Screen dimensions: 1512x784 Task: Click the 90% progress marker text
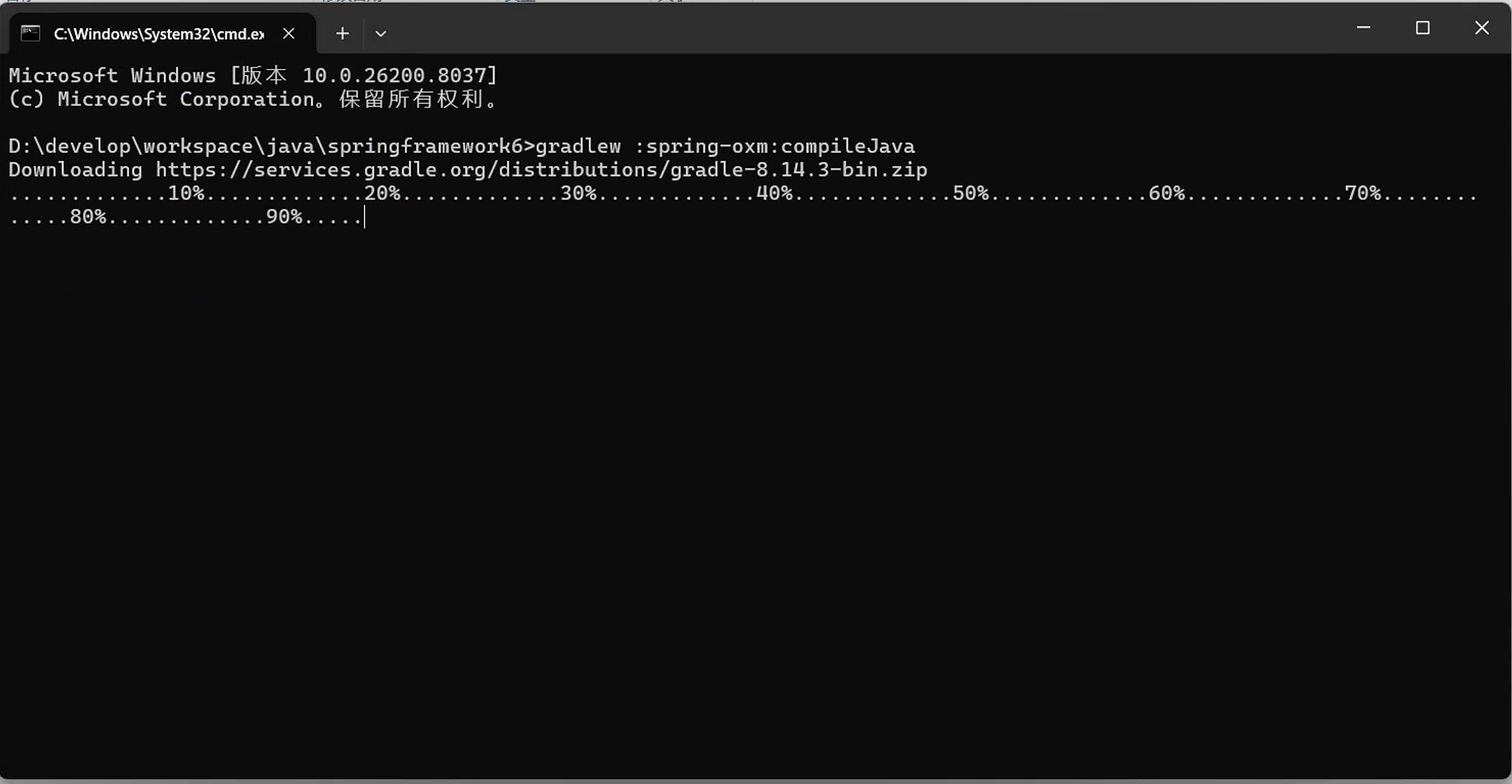(x=284, y=216)
